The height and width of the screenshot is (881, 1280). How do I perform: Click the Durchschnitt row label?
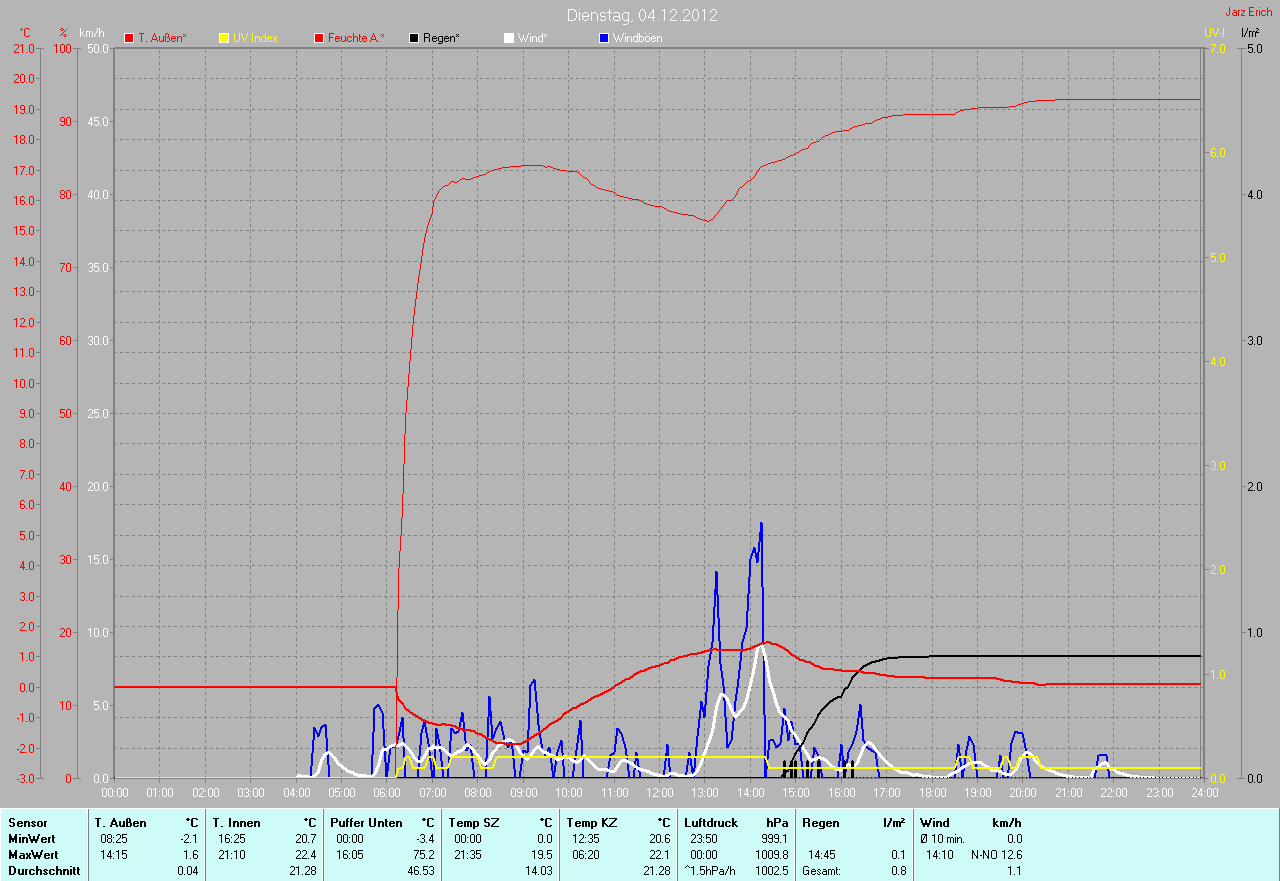tap(44, 871)
